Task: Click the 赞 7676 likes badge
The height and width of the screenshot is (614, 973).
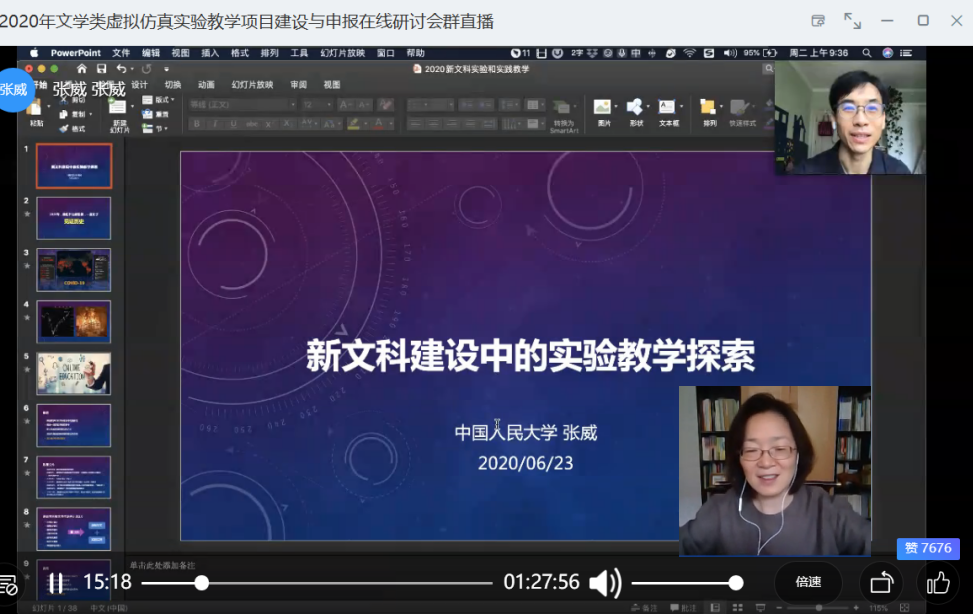Action: click(928, 548)
